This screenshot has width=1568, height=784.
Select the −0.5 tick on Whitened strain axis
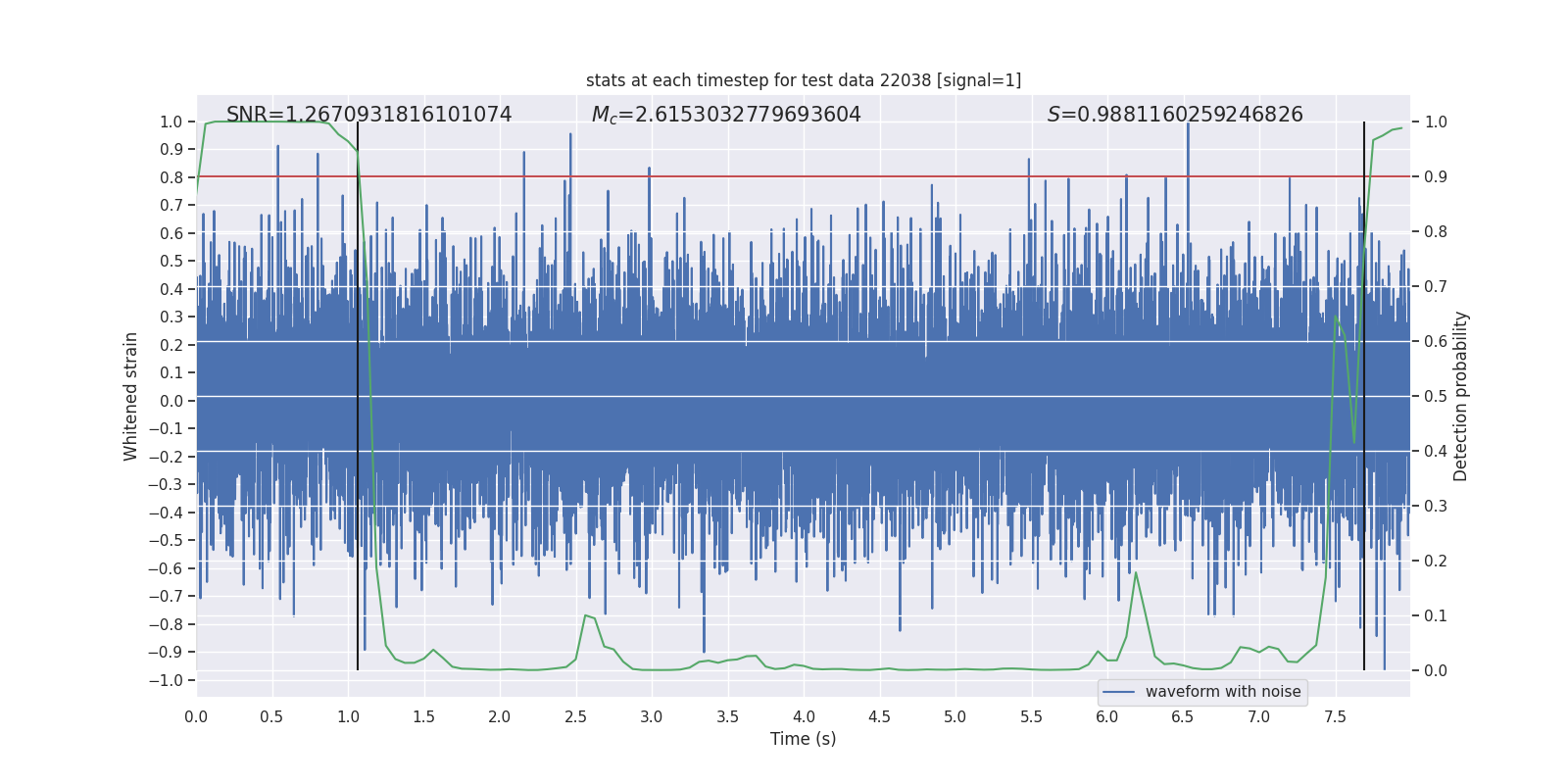(166, 540)
